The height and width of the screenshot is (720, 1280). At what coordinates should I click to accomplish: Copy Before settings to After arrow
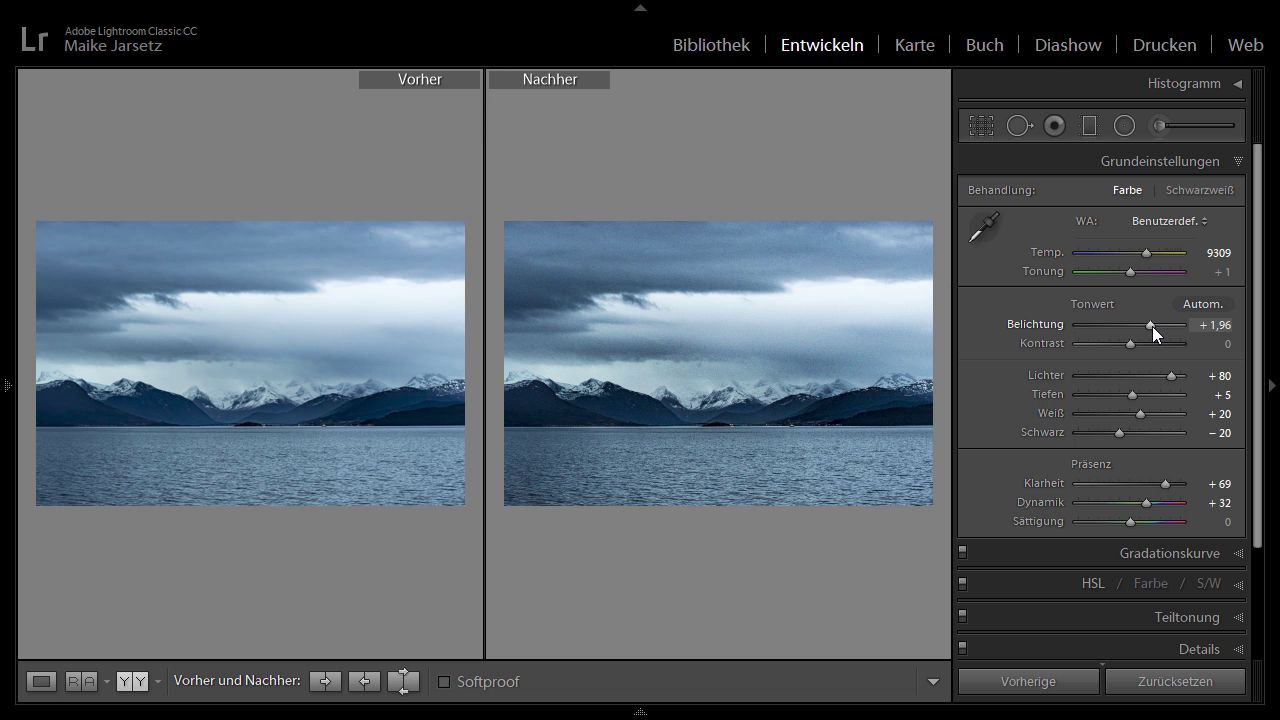(325, 681)
